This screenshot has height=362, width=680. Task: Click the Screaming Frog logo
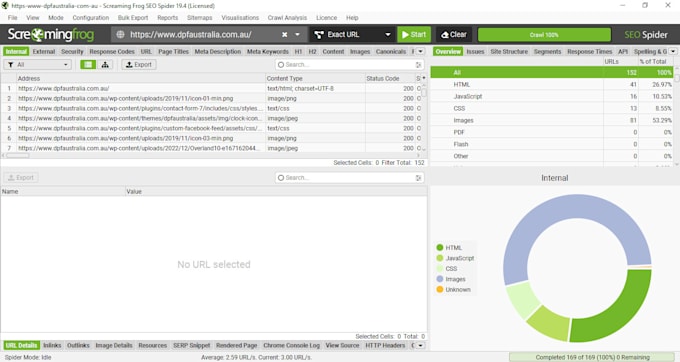pos(51,35)
